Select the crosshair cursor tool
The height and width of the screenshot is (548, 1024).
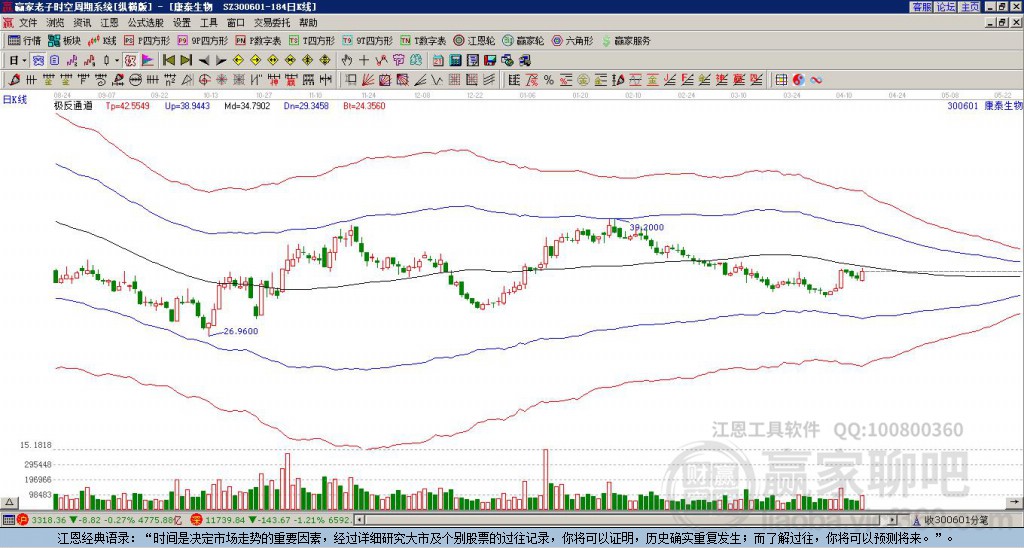pyautogui.click(x=364, y=61)
